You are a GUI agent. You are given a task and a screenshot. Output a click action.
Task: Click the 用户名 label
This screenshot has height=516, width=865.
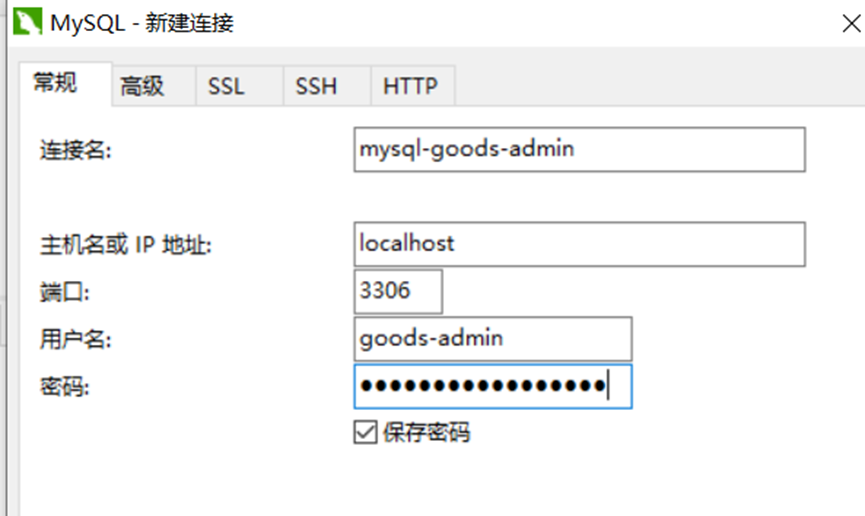click(76, 339)
